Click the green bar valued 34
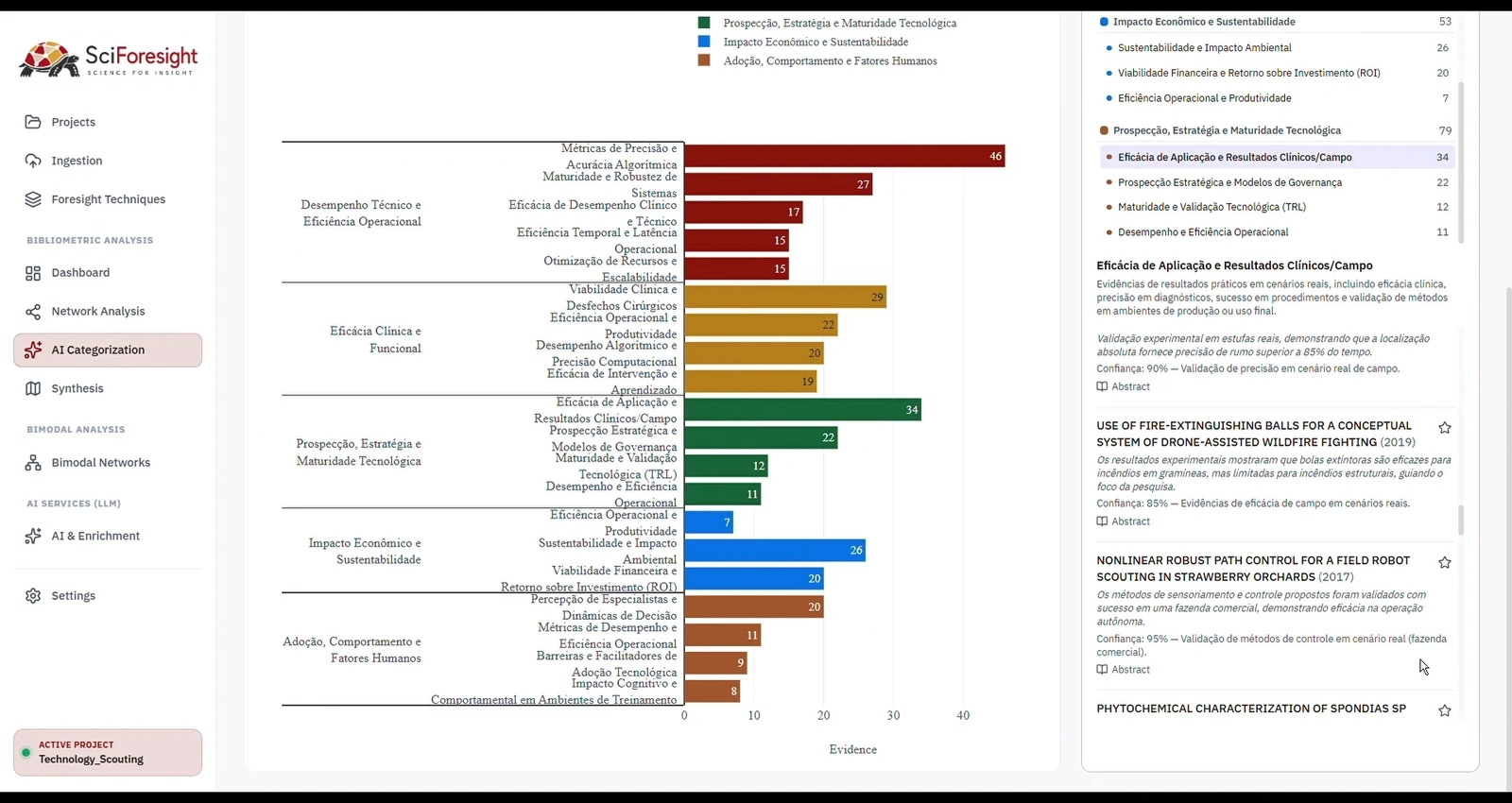 (803, 410)
